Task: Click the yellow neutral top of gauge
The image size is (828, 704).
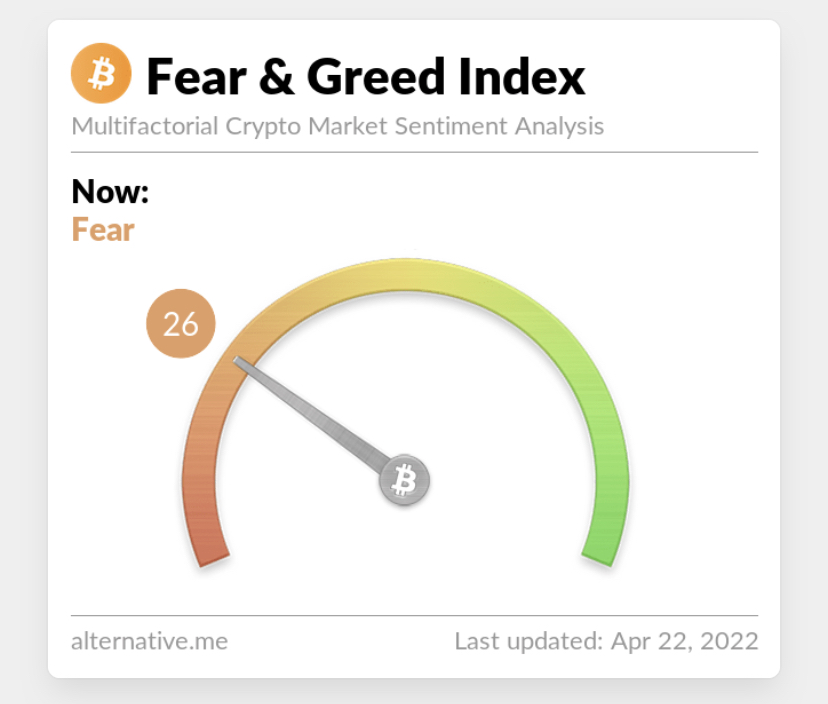Action: pos(406,275)
